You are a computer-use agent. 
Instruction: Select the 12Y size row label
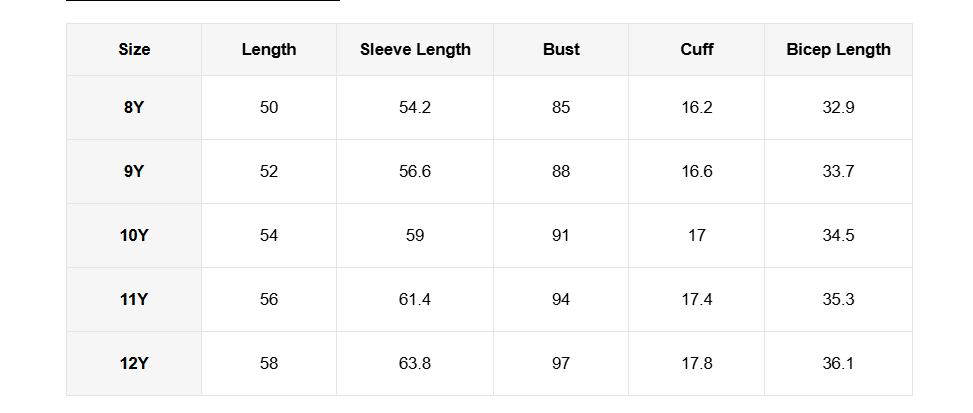click(x=134, y=363)
